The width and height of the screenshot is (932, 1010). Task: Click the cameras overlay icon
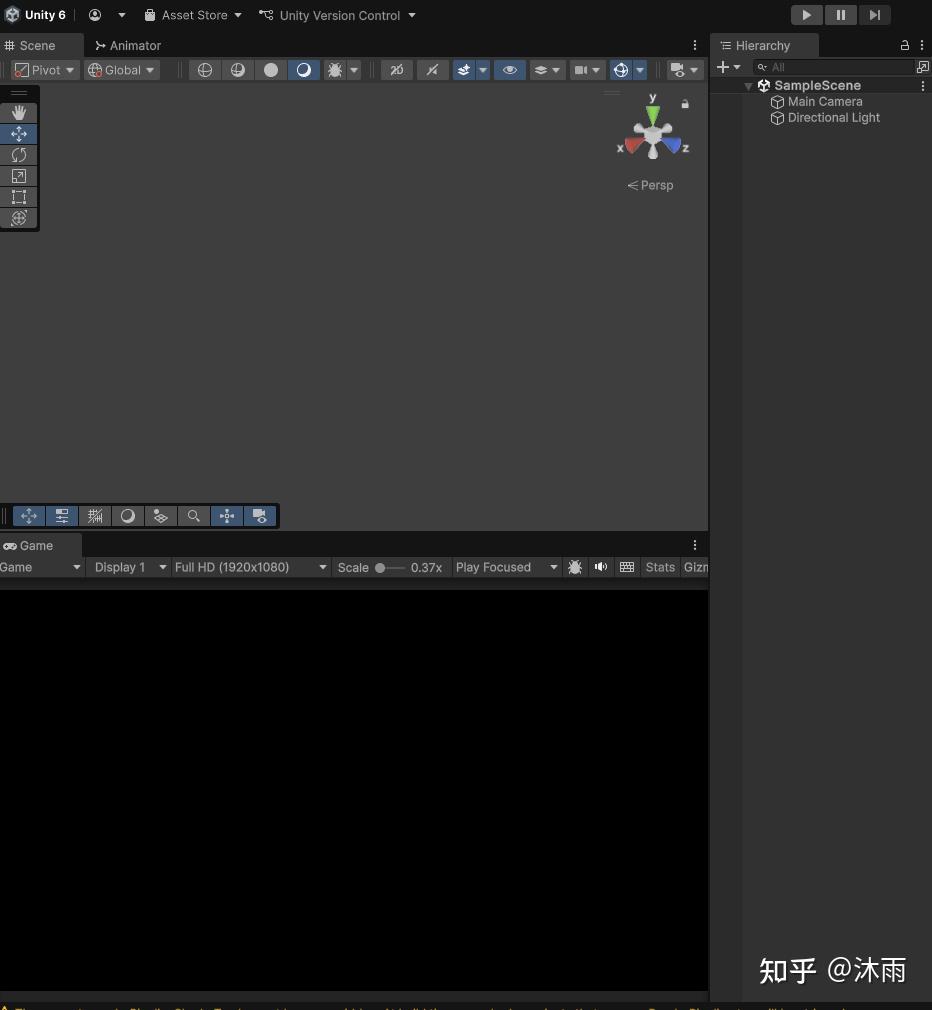click(260, 516)
